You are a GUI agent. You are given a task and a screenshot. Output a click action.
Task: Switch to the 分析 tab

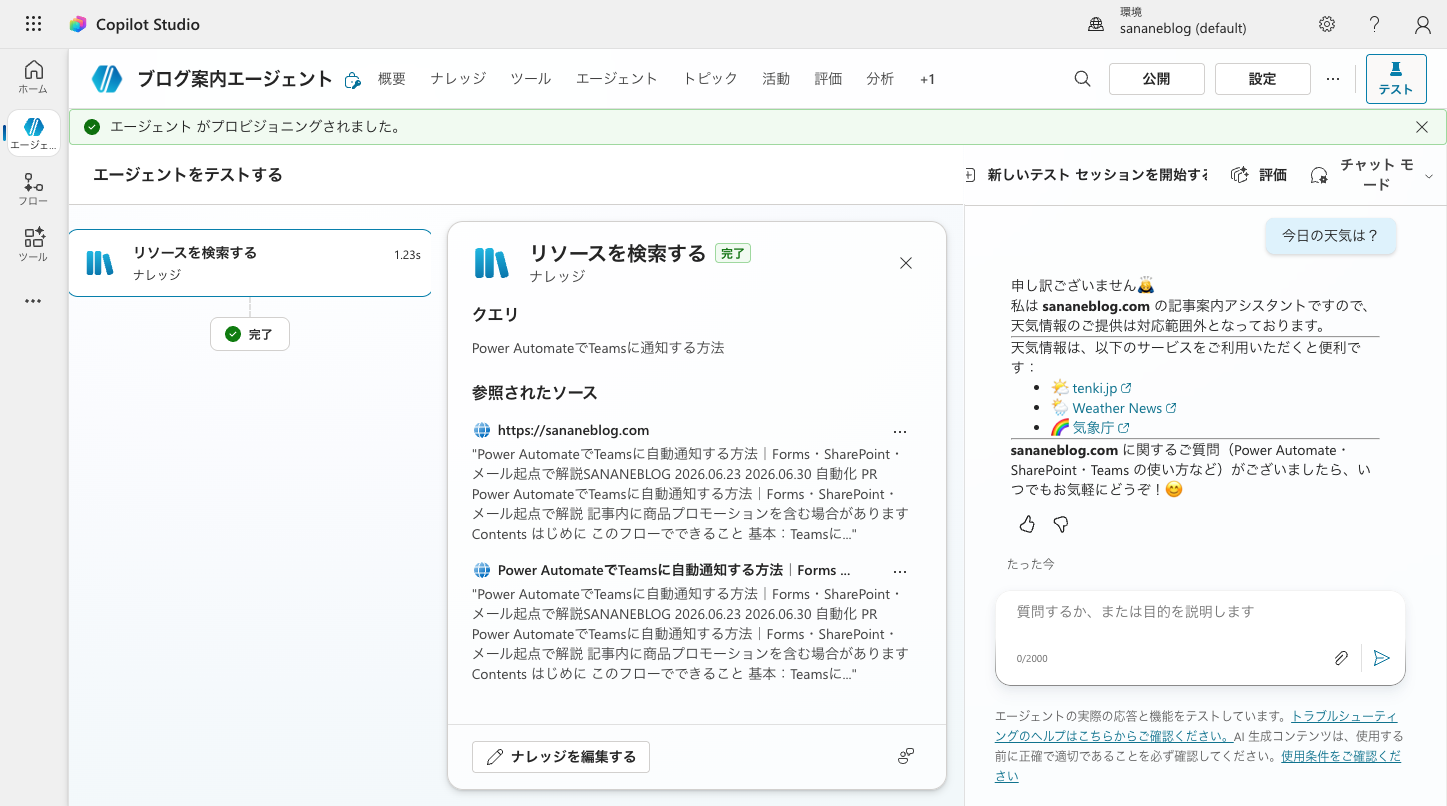coord(880,79)
